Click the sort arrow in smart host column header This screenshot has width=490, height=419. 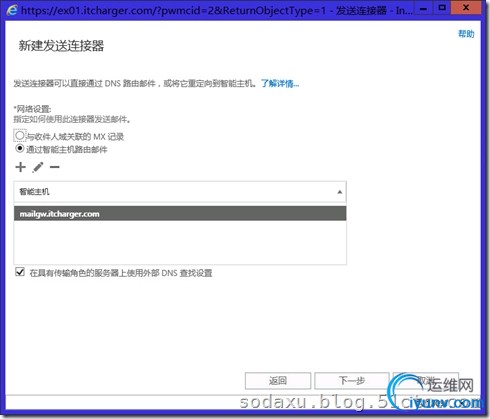pos(339,192)
